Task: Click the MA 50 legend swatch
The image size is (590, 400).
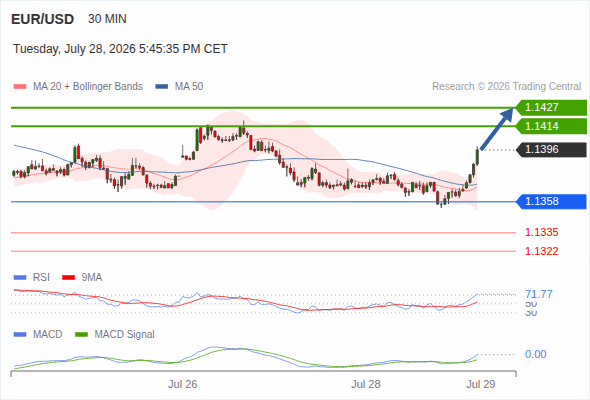Action: pos(162,87)
